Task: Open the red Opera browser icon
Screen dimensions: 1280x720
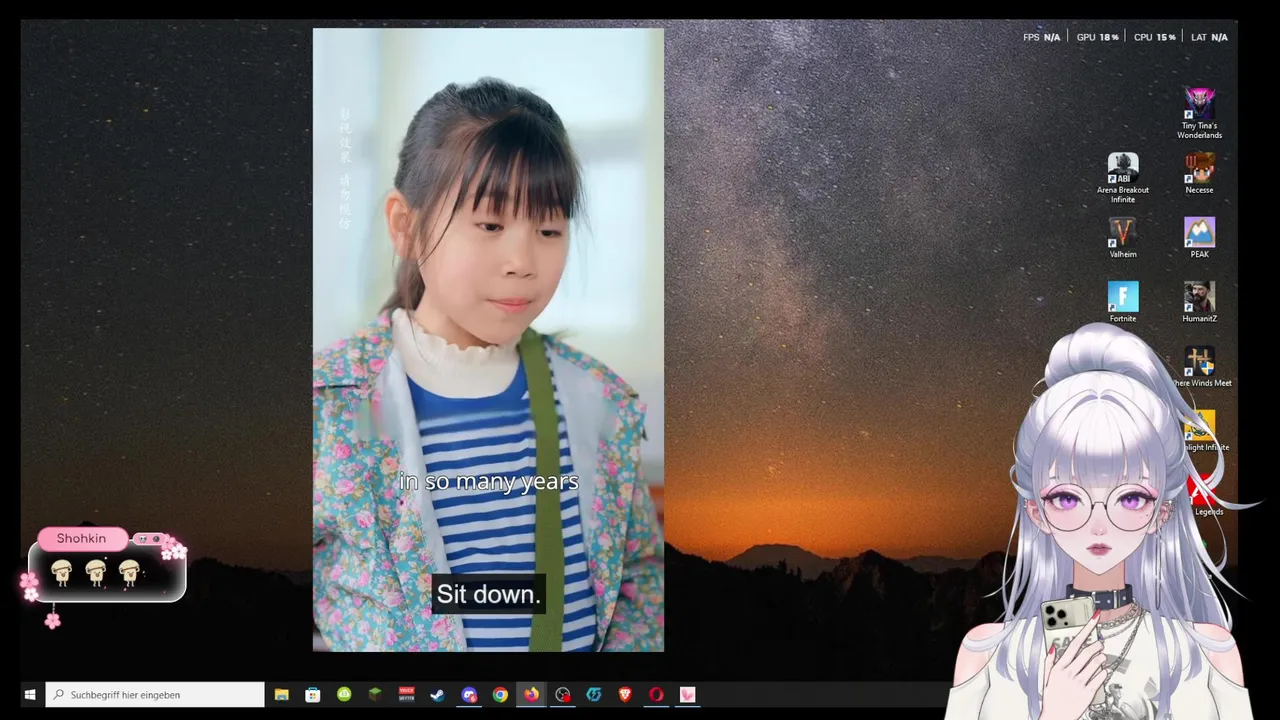Action: point(656,694)
